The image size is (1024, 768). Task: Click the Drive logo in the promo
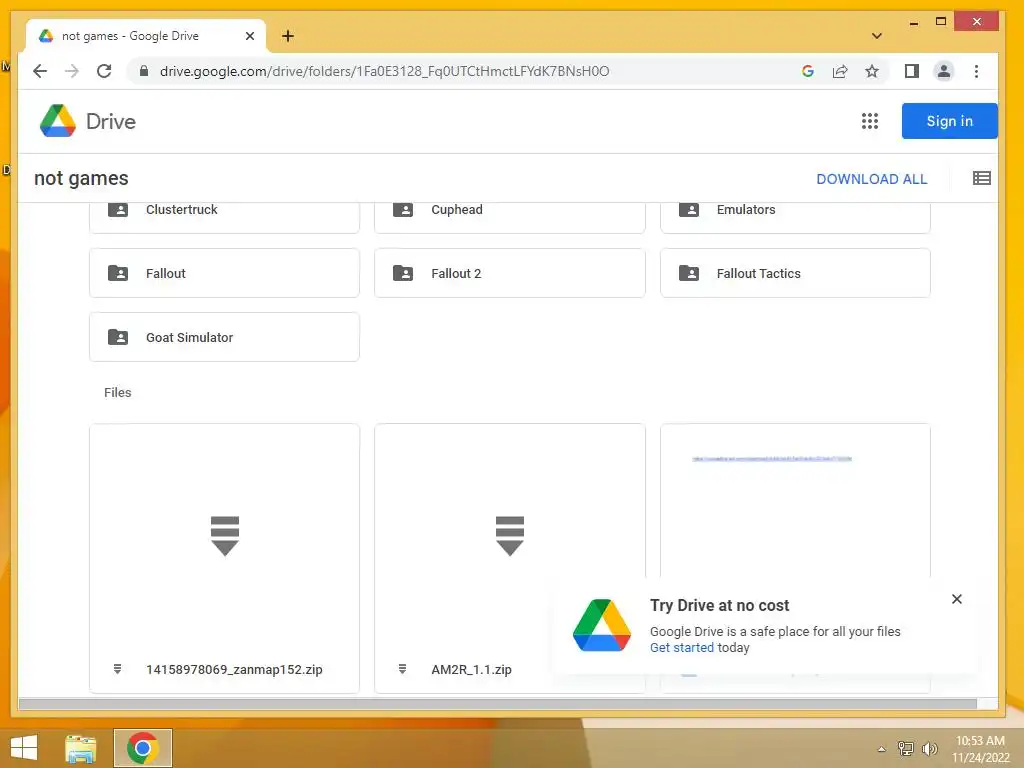(x=601, y=625)
